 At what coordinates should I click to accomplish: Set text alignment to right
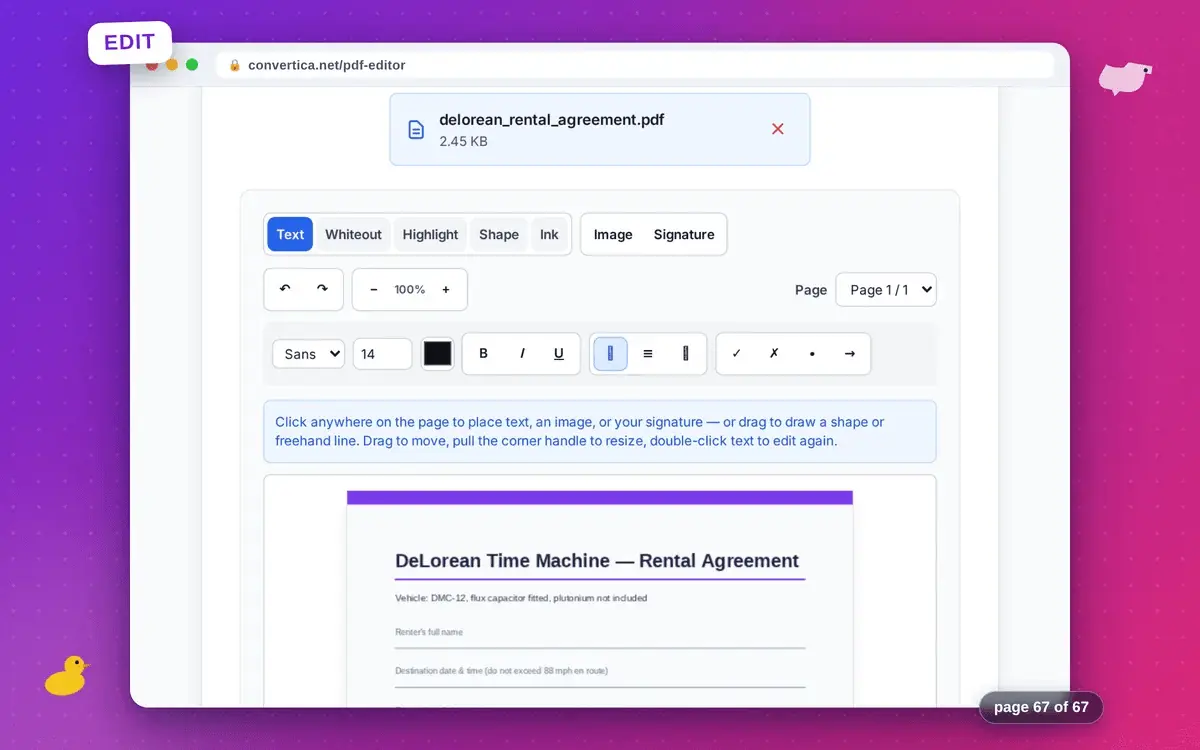(686, 353)
